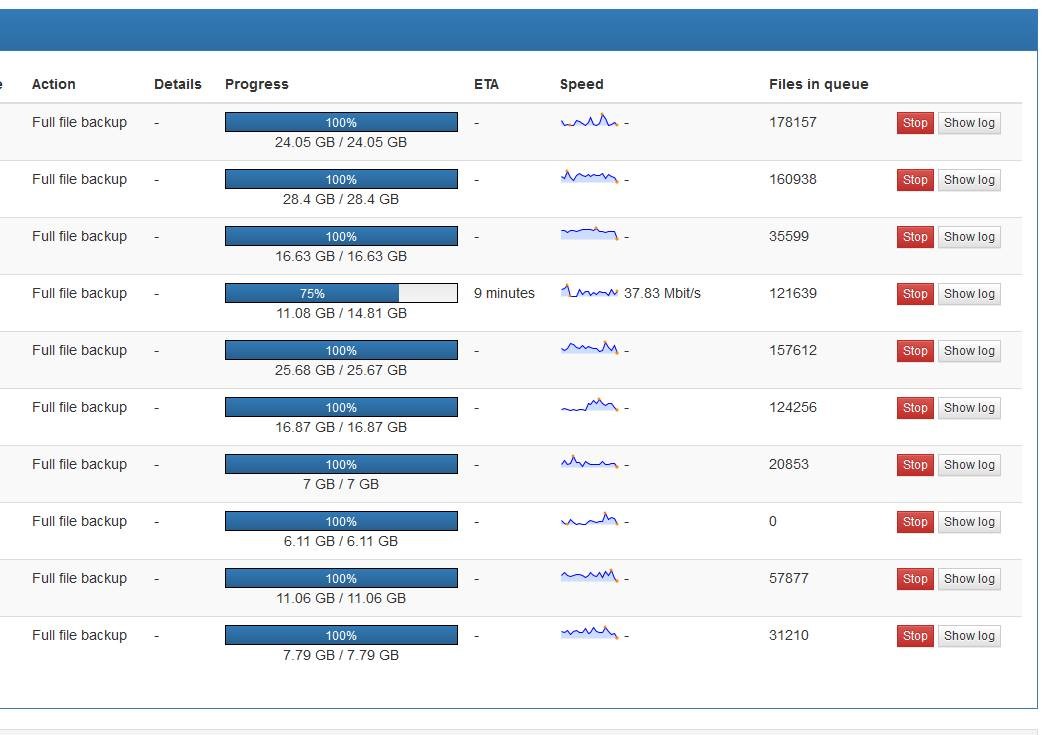This screenshot has width=1043, height=735.
Task: Show log for the 160938 files row
Action: [x=968, y=180]
